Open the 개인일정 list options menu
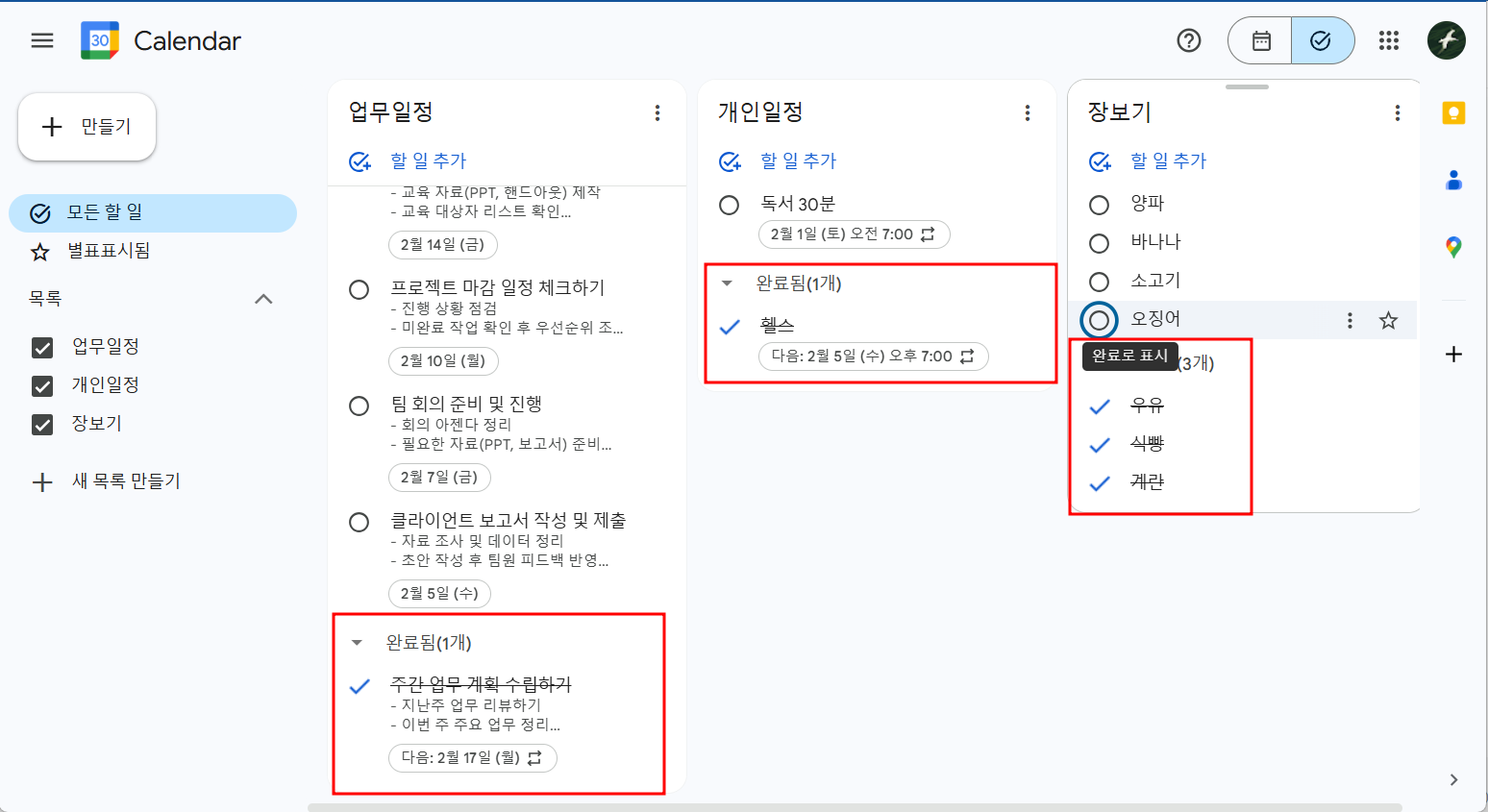This screenshot has width=1488, height=812. (x=1028, y=112)
